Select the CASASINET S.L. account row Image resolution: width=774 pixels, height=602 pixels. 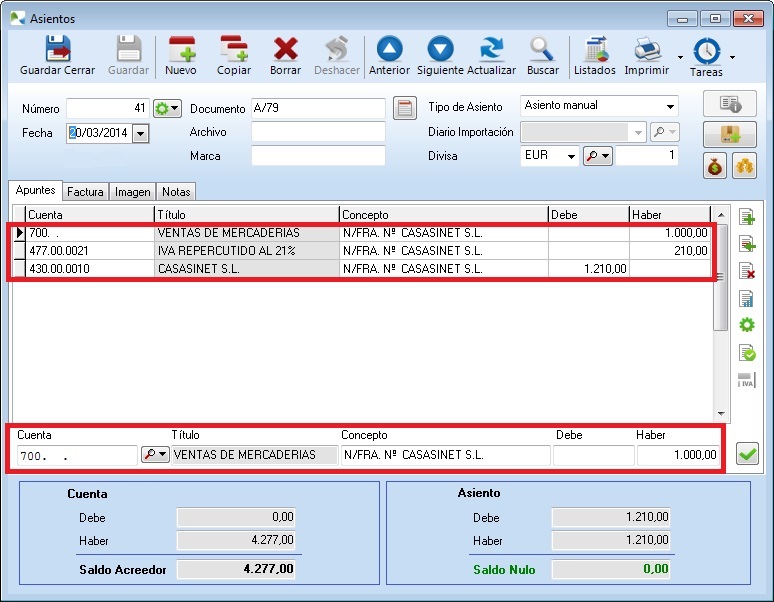[x=250, y=268]
